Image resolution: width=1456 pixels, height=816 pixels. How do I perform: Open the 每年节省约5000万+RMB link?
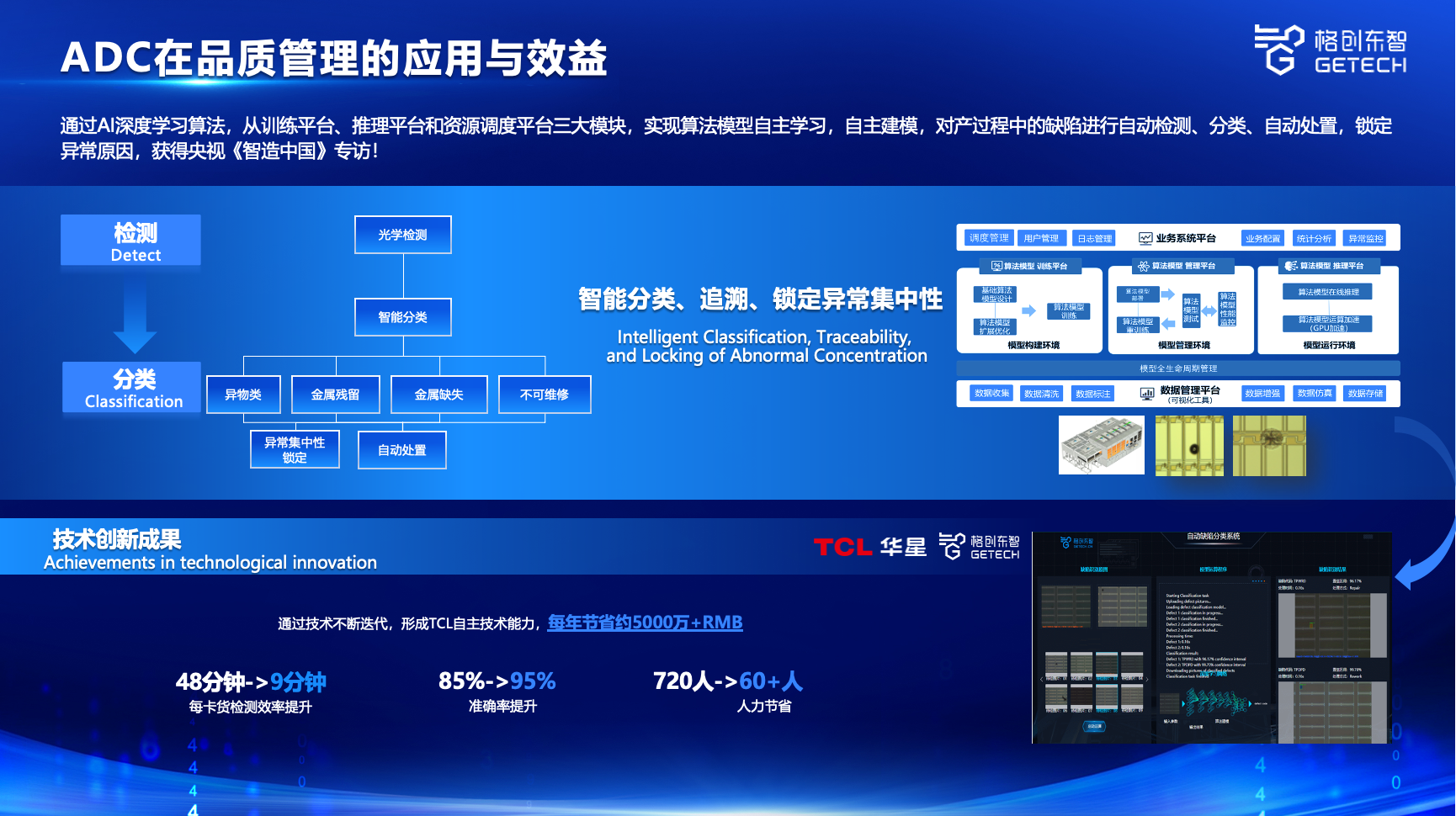(x=645, y=623)
